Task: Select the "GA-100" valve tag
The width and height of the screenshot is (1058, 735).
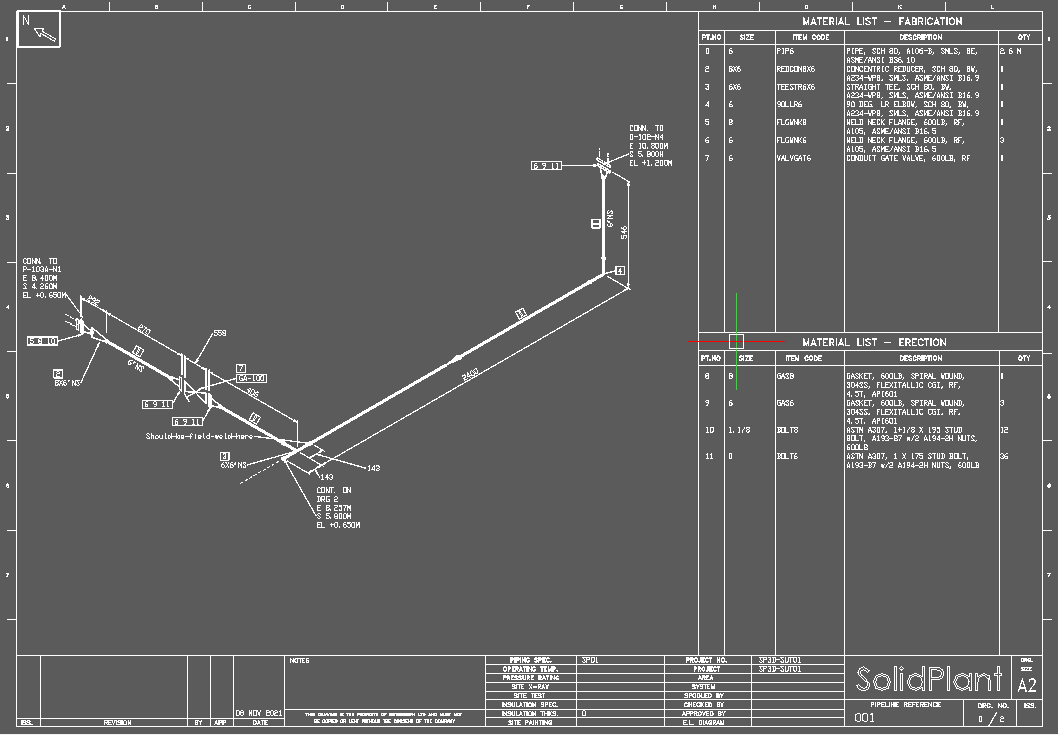Action: (252, 379)
